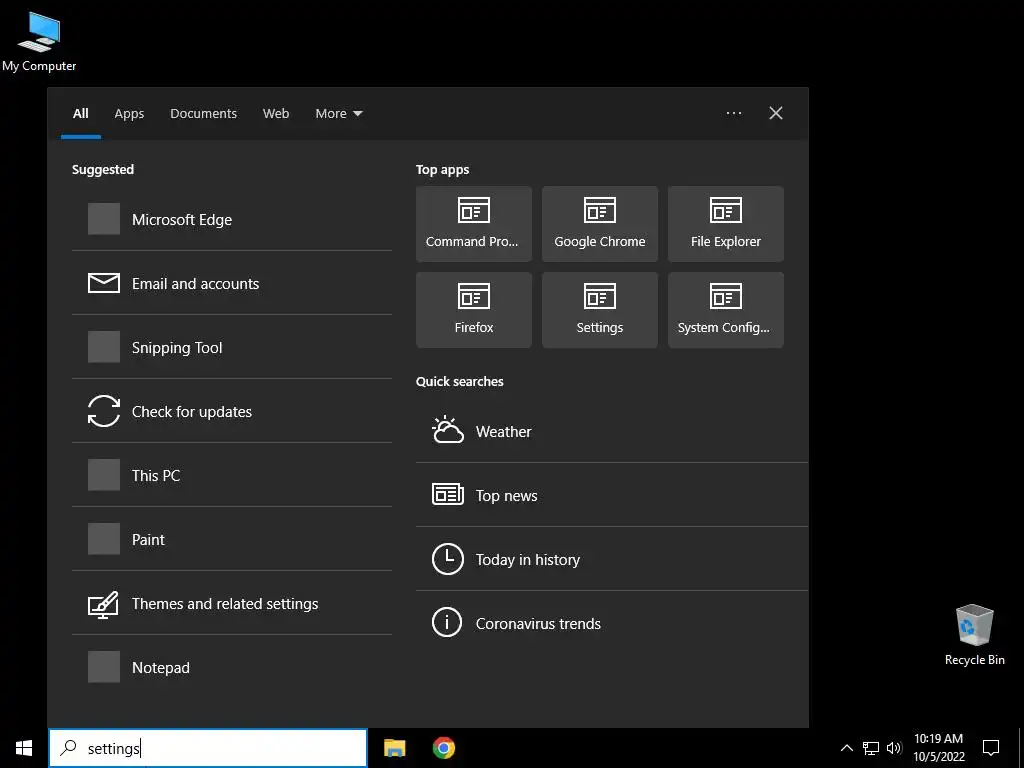Open the network status tray icon
1024x768 pixels.
[x=871, y=748]
